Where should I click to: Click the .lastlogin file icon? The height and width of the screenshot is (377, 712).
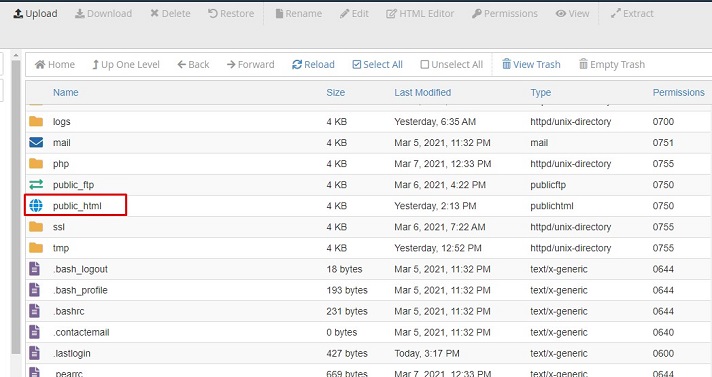pyautogui.click(x=35, y=353)
